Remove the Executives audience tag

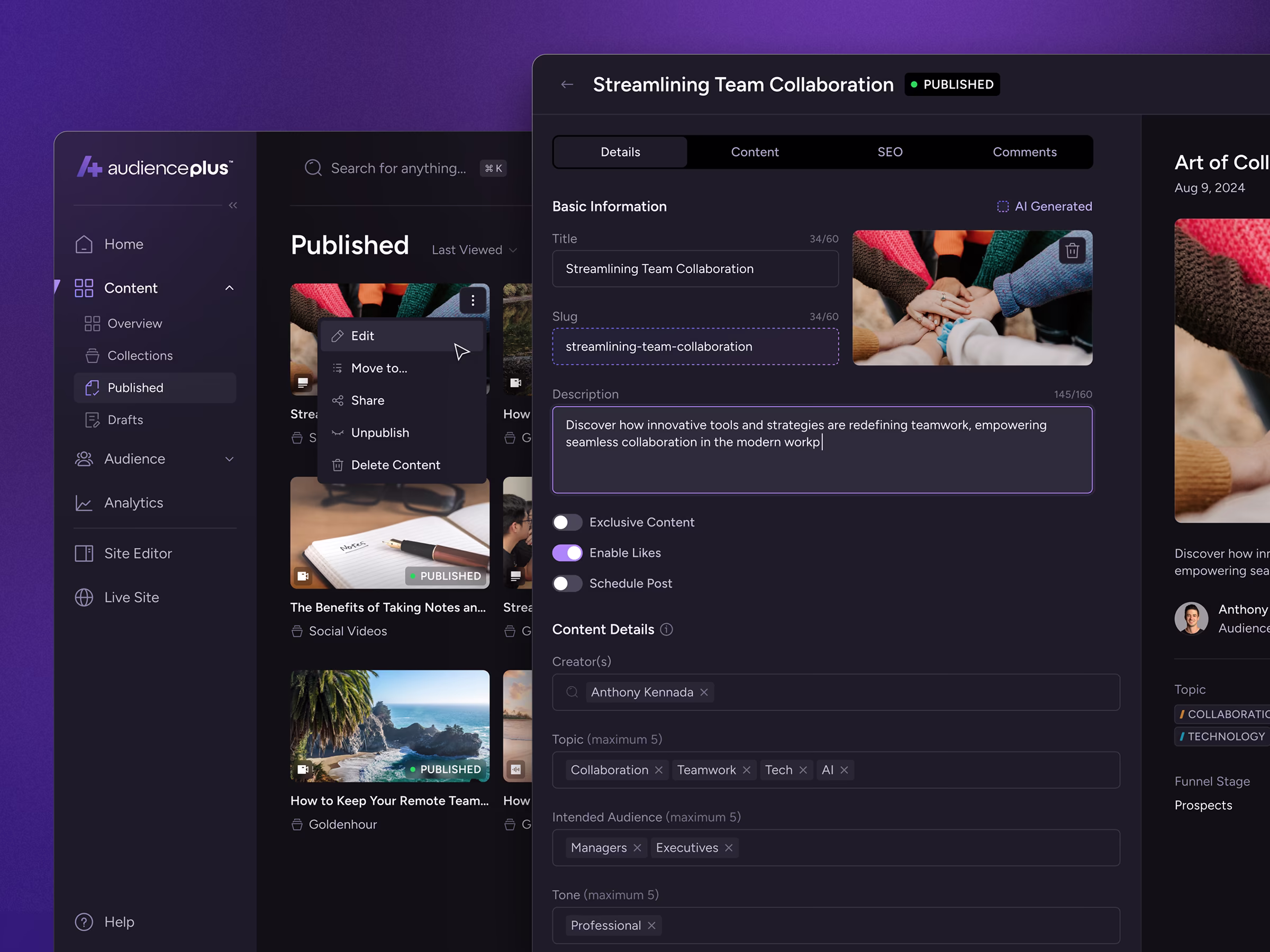pyautogui.click(x=729, y=848)
